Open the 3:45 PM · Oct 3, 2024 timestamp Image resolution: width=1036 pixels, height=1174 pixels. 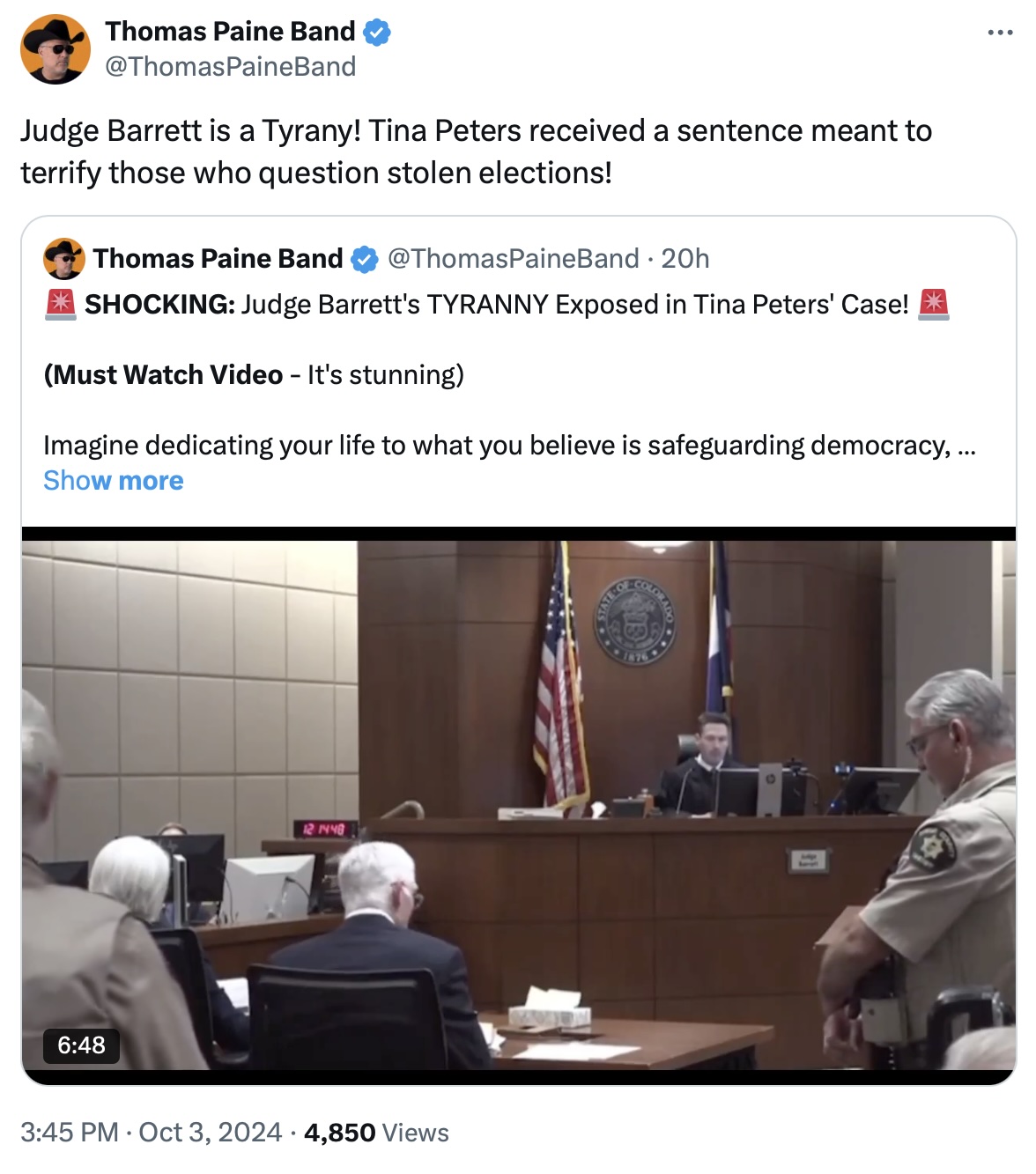coord(151,1133)
